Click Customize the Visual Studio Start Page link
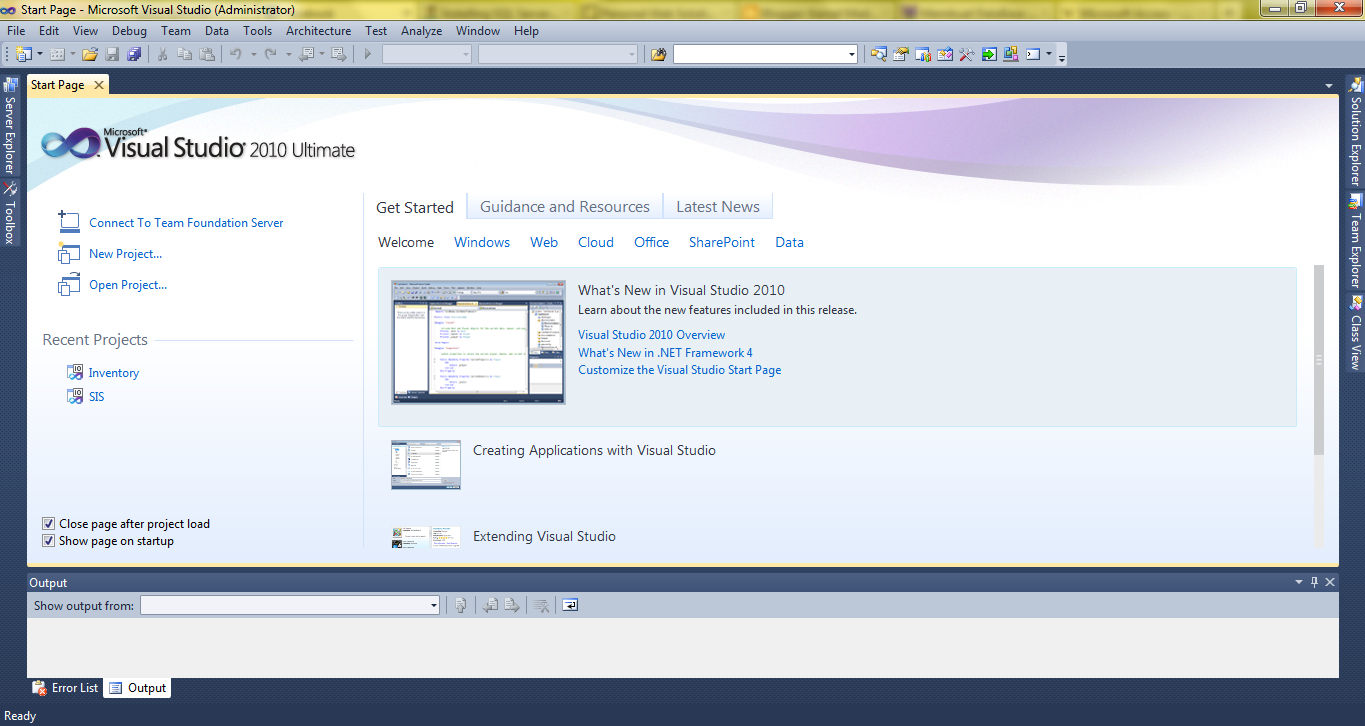Viewport: 1365px width, 726px height. click(x=680, y=370)
